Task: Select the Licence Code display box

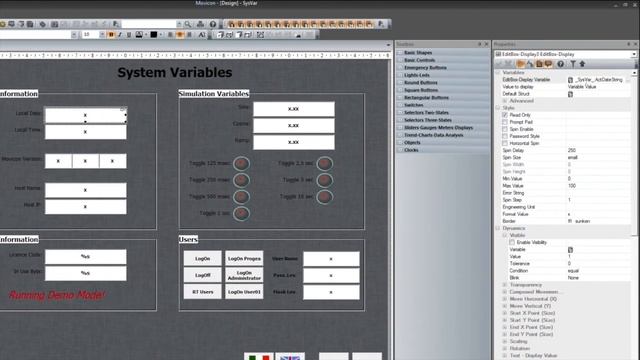Action: [x=86, y=257]
